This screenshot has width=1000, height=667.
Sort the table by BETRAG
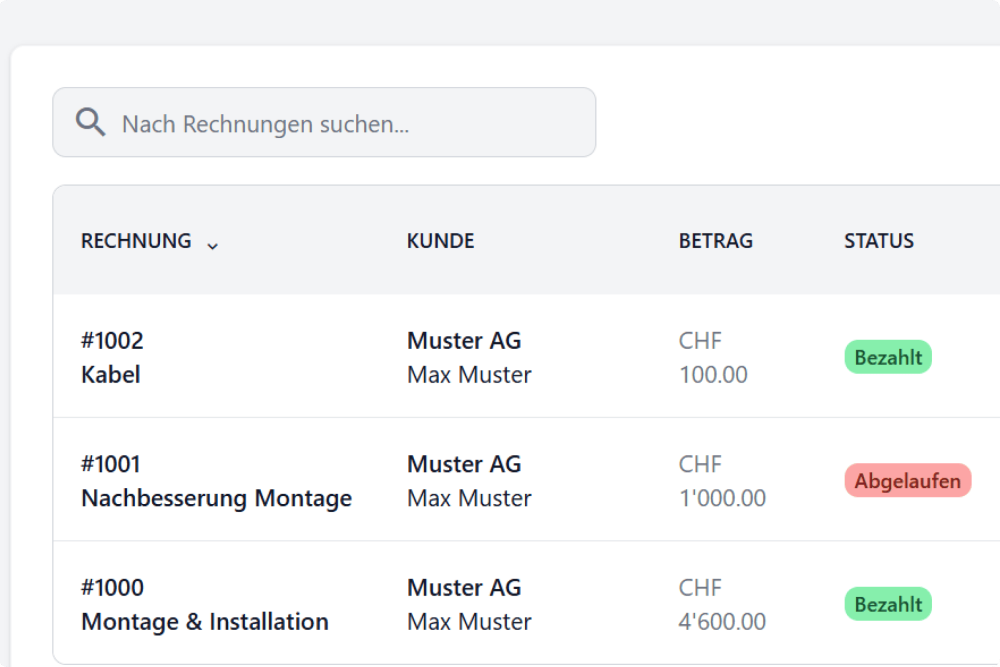click(x=715, y=241)
